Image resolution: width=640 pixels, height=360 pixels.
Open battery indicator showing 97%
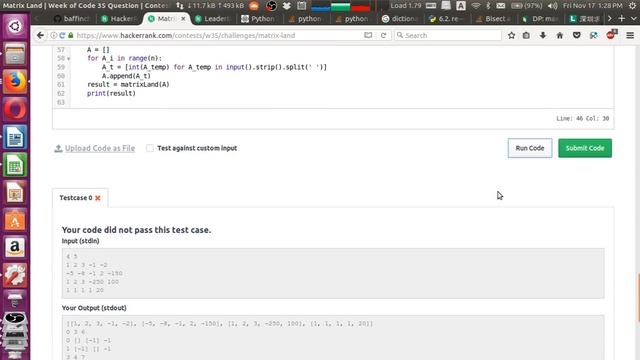click(x=527, y=6)
